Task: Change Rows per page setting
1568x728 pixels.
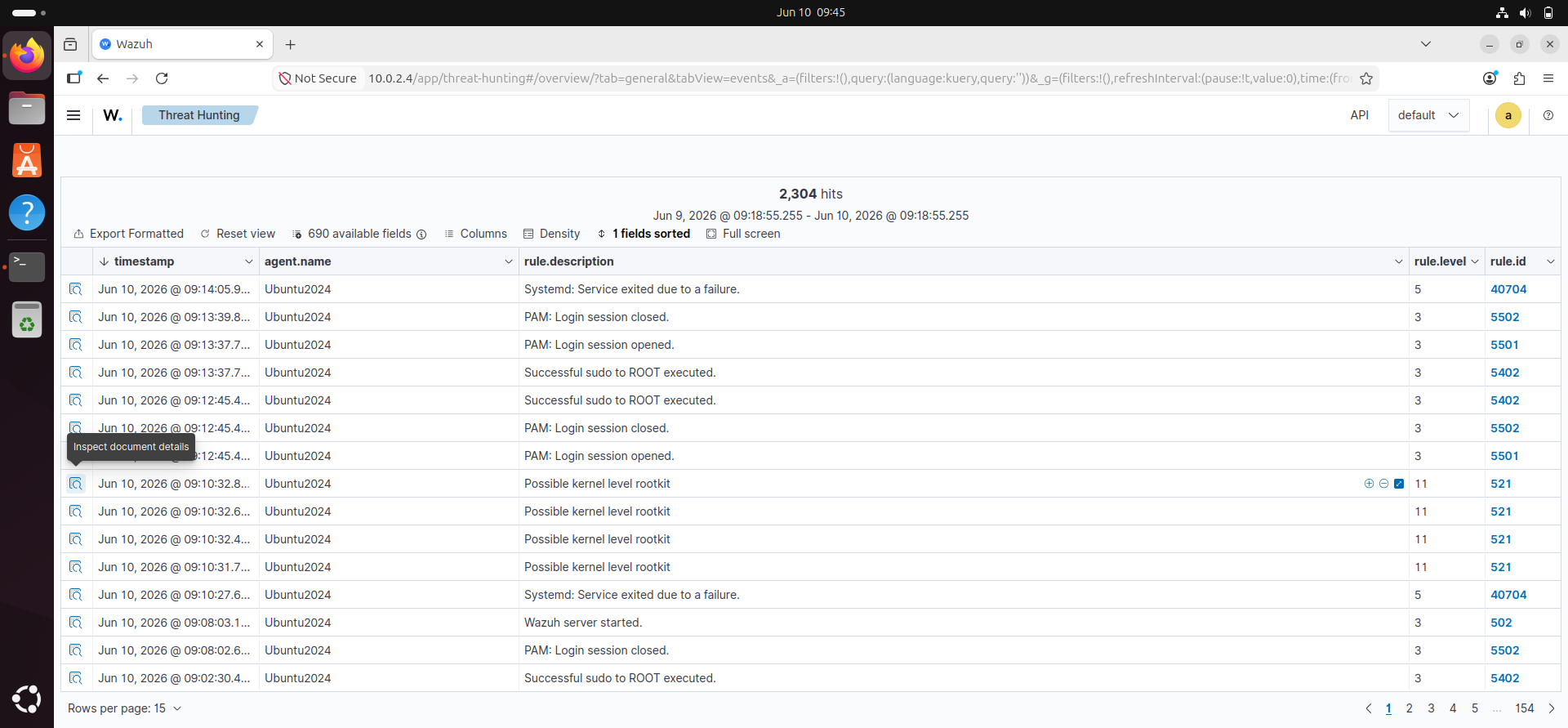Action: point(124,708)
